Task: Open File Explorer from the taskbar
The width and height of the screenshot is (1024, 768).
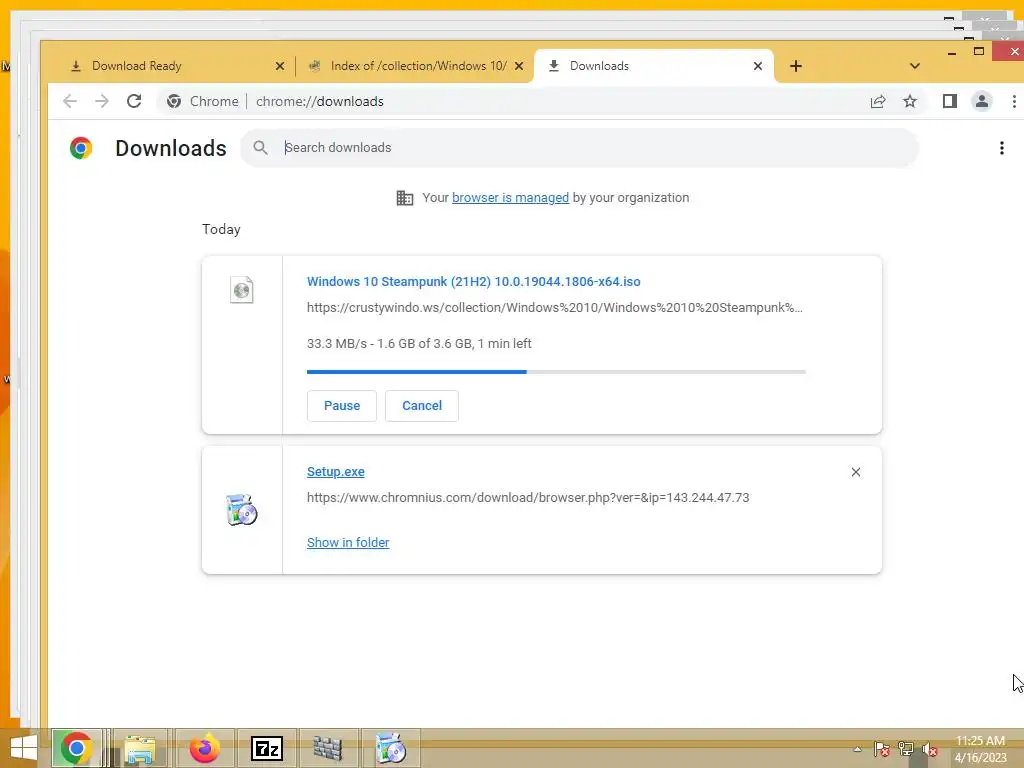Action: click(140, 748)
